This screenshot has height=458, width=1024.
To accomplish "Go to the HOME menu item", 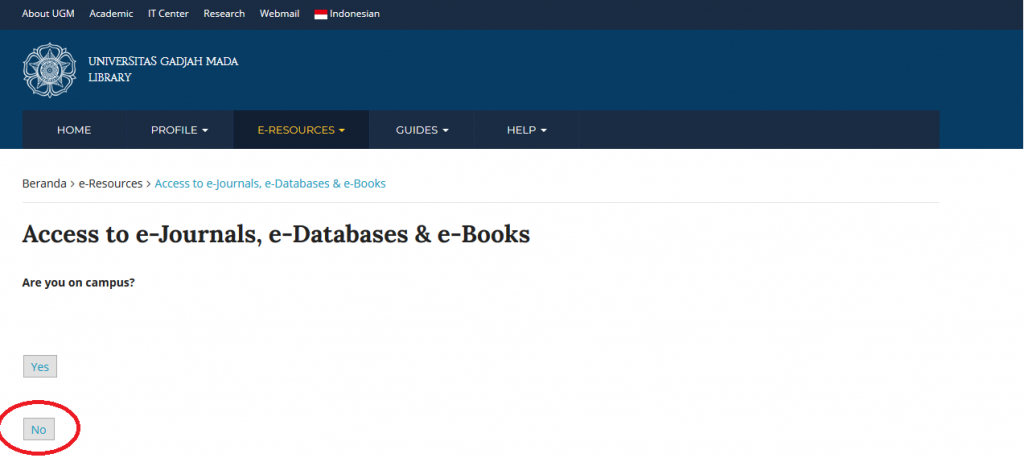I will pos(74,130).
